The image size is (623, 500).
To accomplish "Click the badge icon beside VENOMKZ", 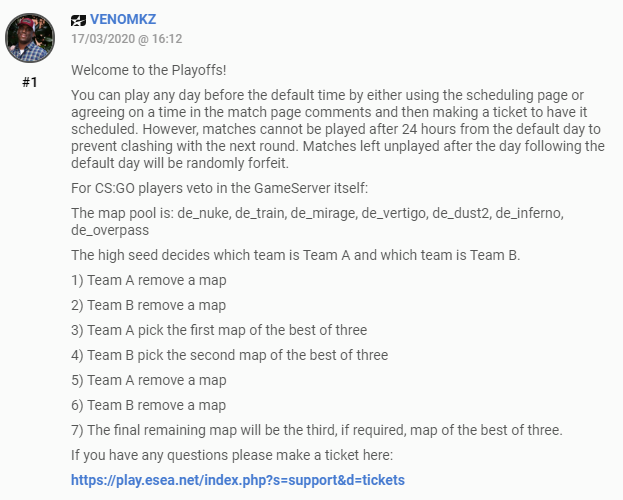I will [x=78, y=20].
